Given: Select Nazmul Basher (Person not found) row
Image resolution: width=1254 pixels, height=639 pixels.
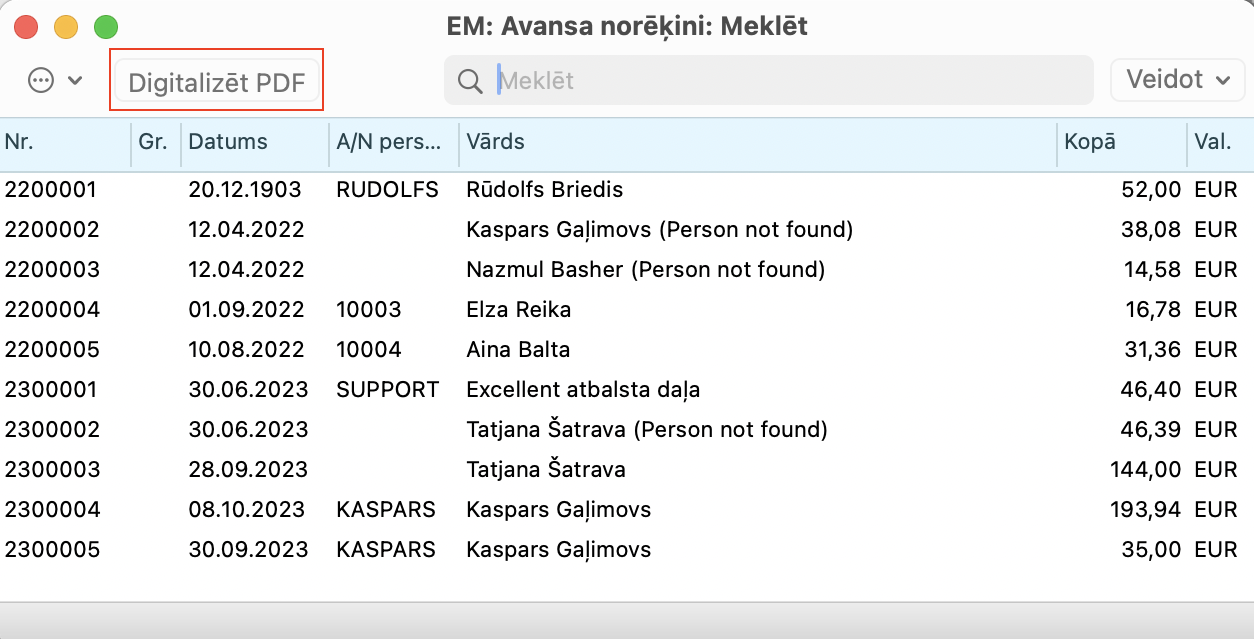Looking at the screenshot, I should 645,270.
